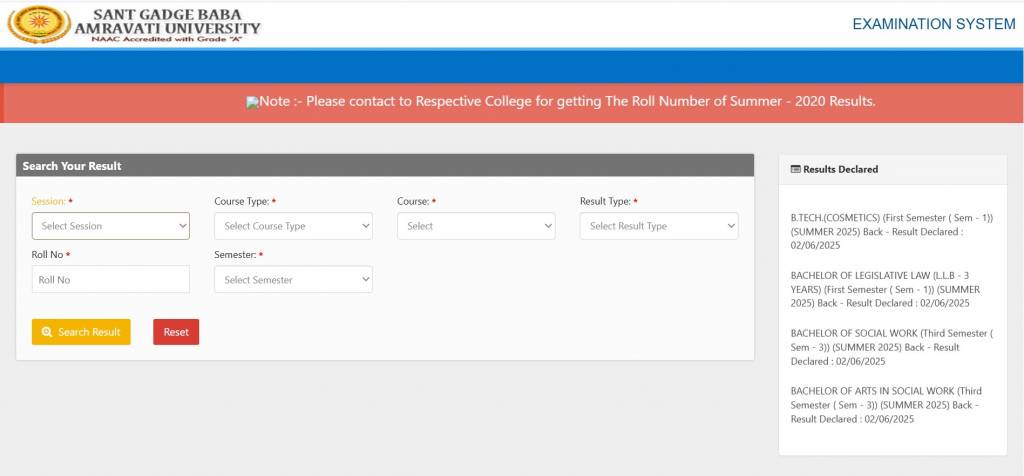Open the Select Session dropdown
The width and height of the screenshot is (1024, 476).
tap(110, 226)
